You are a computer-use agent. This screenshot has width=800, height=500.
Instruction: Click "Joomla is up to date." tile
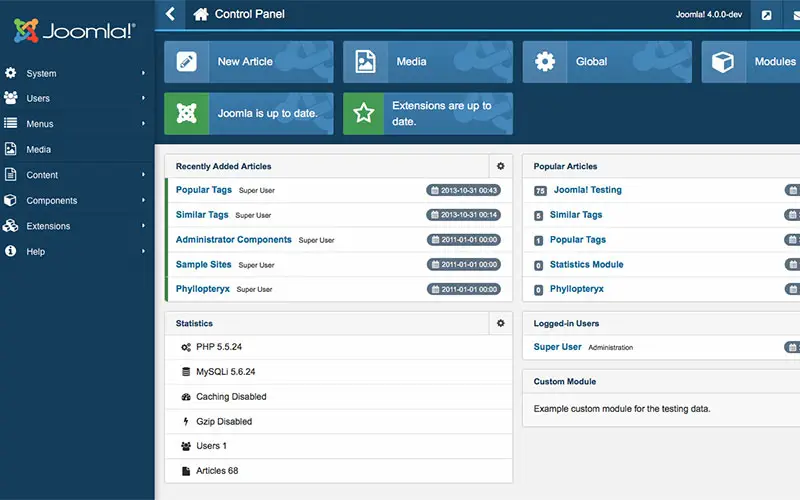[x=248, y=113]
